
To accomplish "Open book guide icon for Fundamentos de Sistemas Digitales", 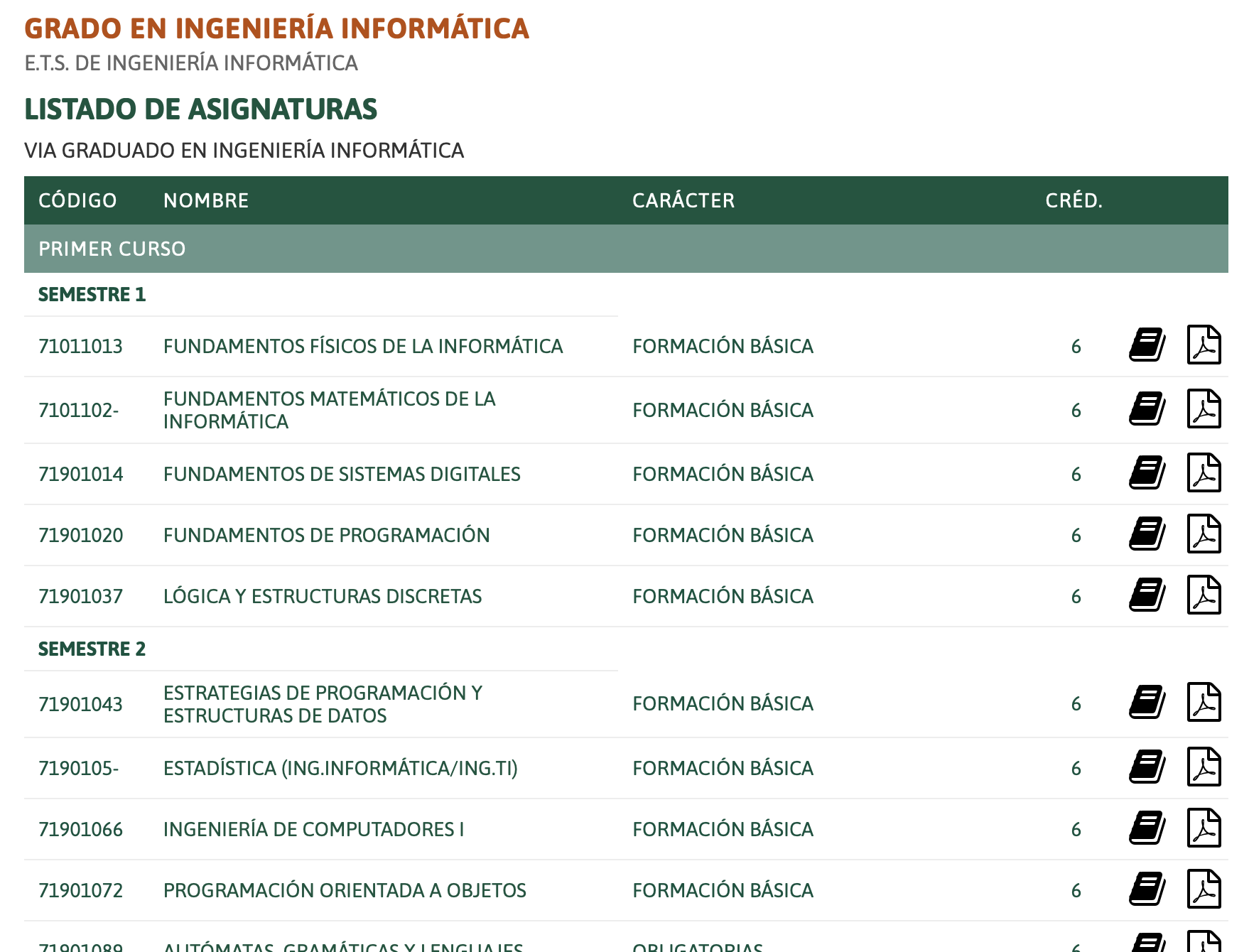I will (1147, 472).
